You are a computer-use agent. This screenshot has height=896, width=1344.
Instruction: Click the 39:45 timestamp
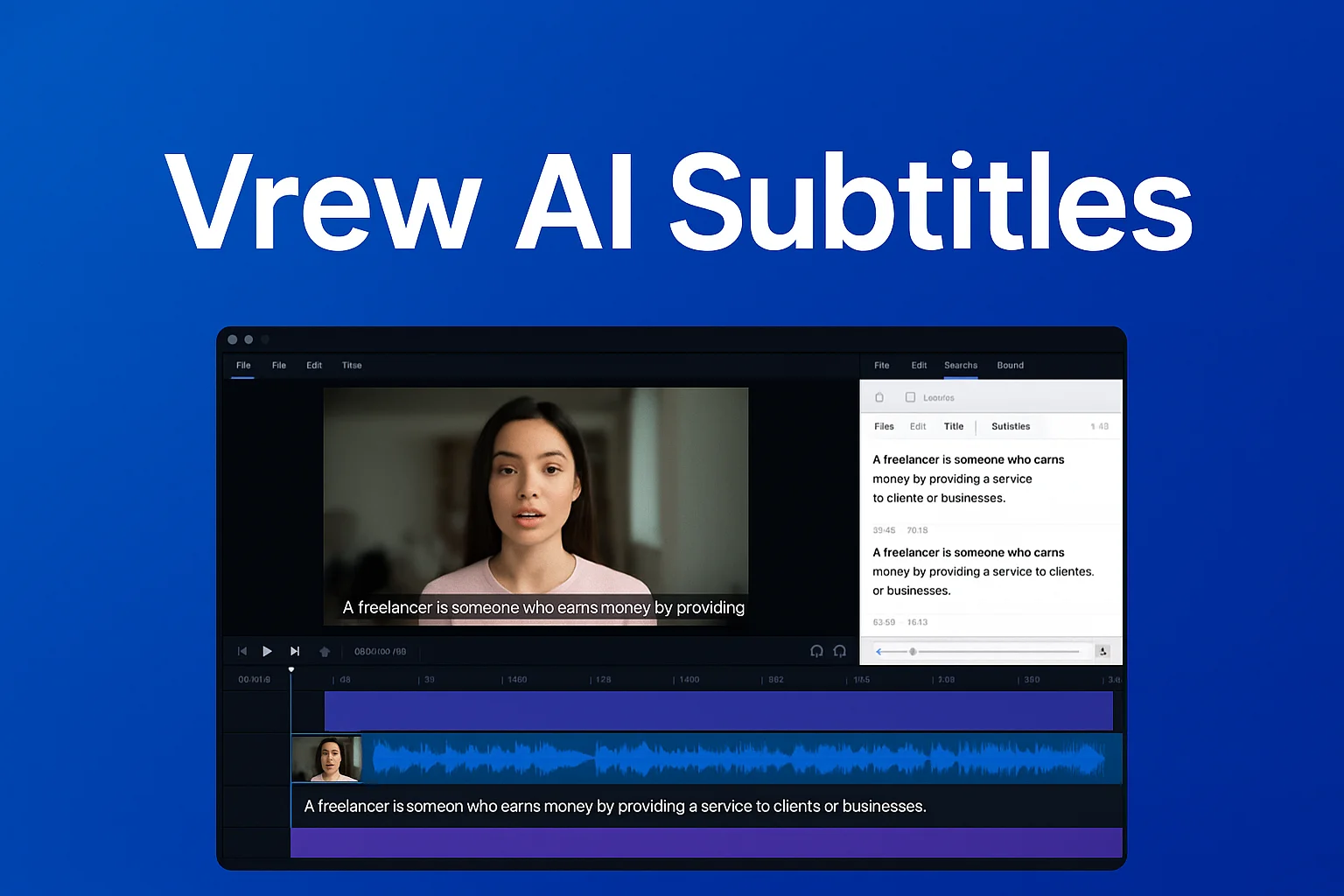(884, 530)
